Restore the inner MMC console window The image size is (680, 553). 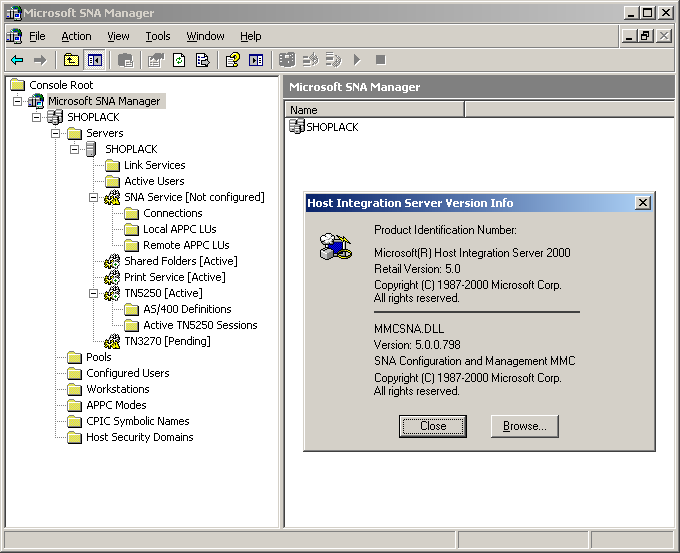point(644,36)
